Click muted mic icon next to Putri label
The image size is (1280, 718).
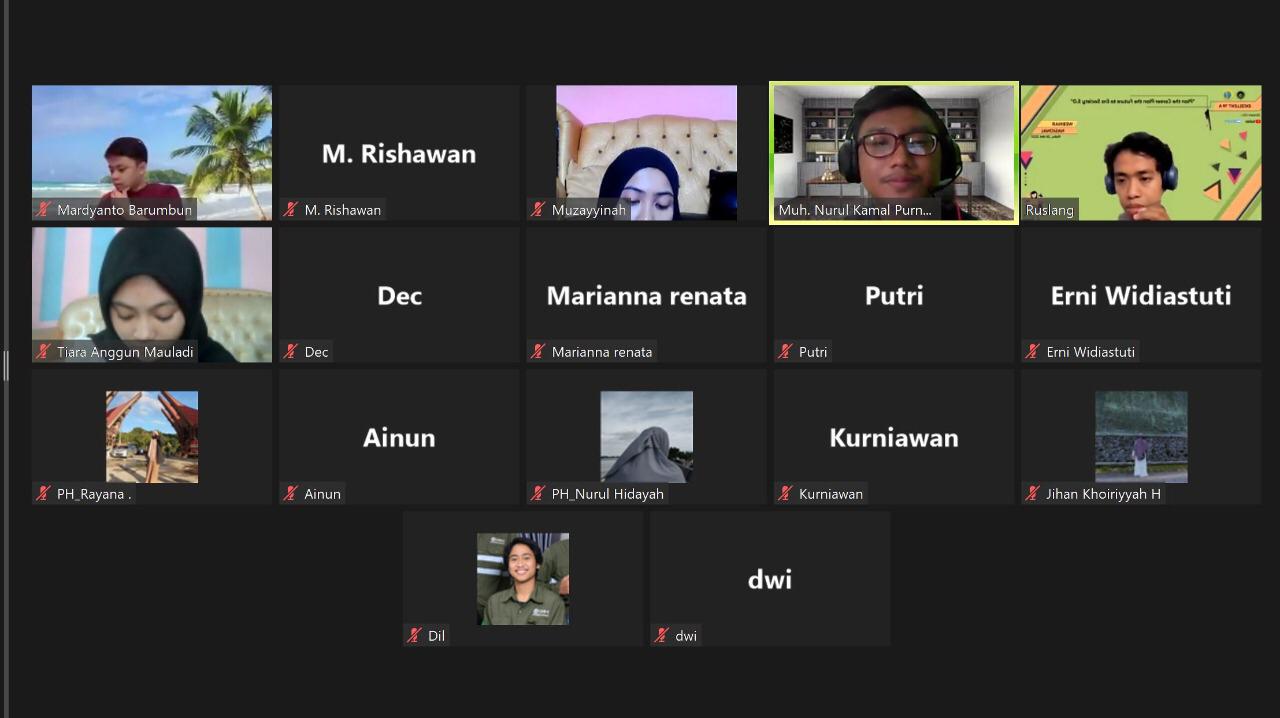785,352
